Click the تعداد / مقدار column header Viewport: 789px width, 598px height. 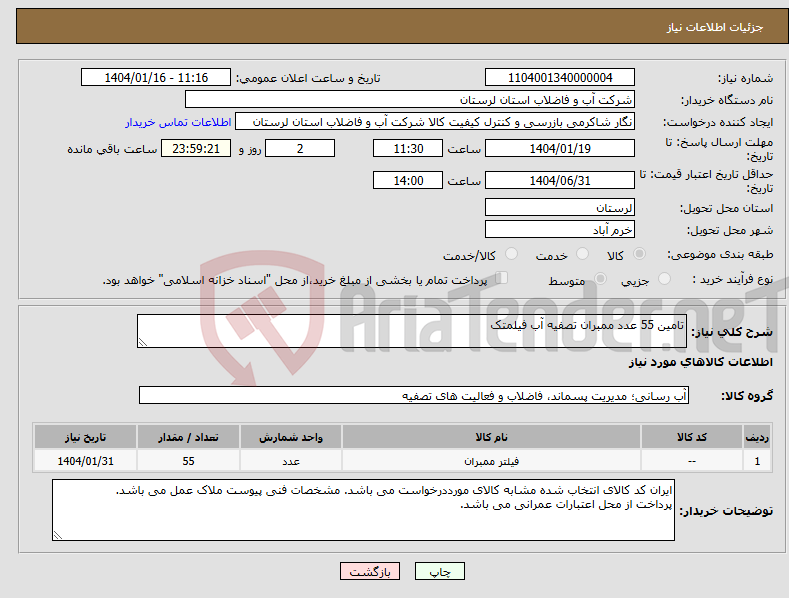pos(188,437)
